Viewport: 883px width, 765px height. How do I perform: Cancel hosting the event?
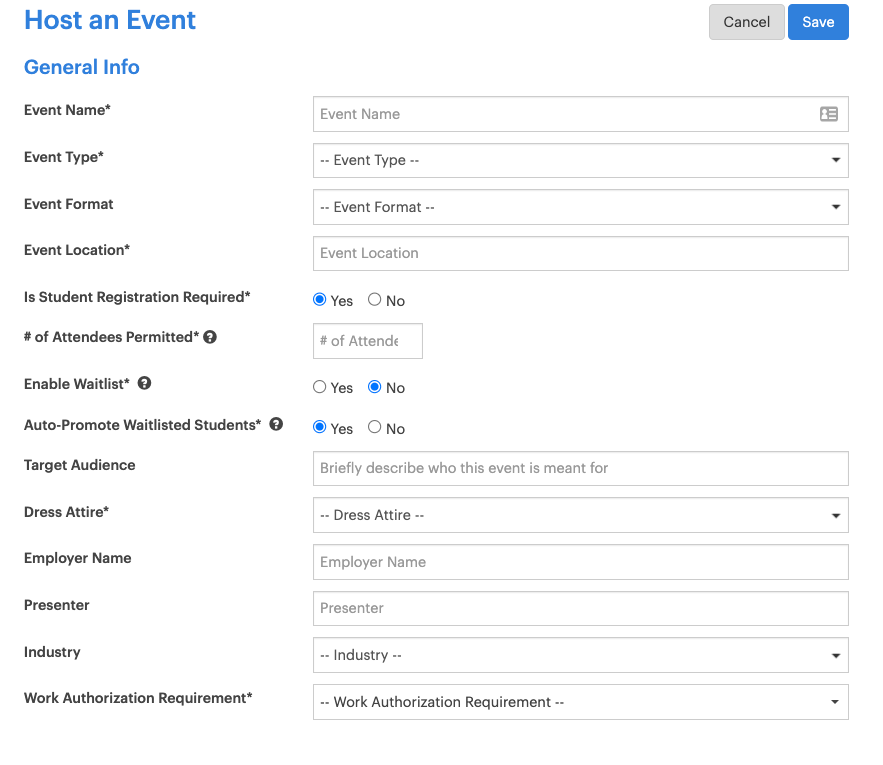point(746,21)
